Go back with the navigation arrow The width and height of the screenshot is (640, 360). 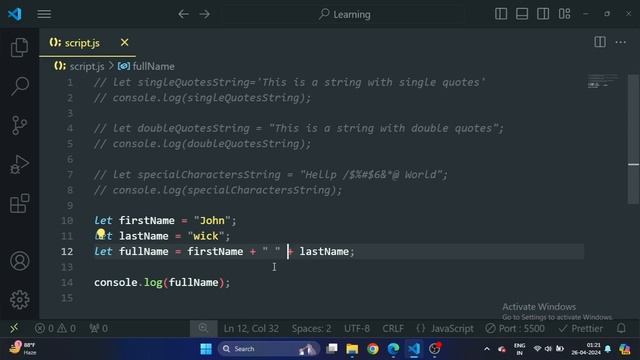point(183,14)
